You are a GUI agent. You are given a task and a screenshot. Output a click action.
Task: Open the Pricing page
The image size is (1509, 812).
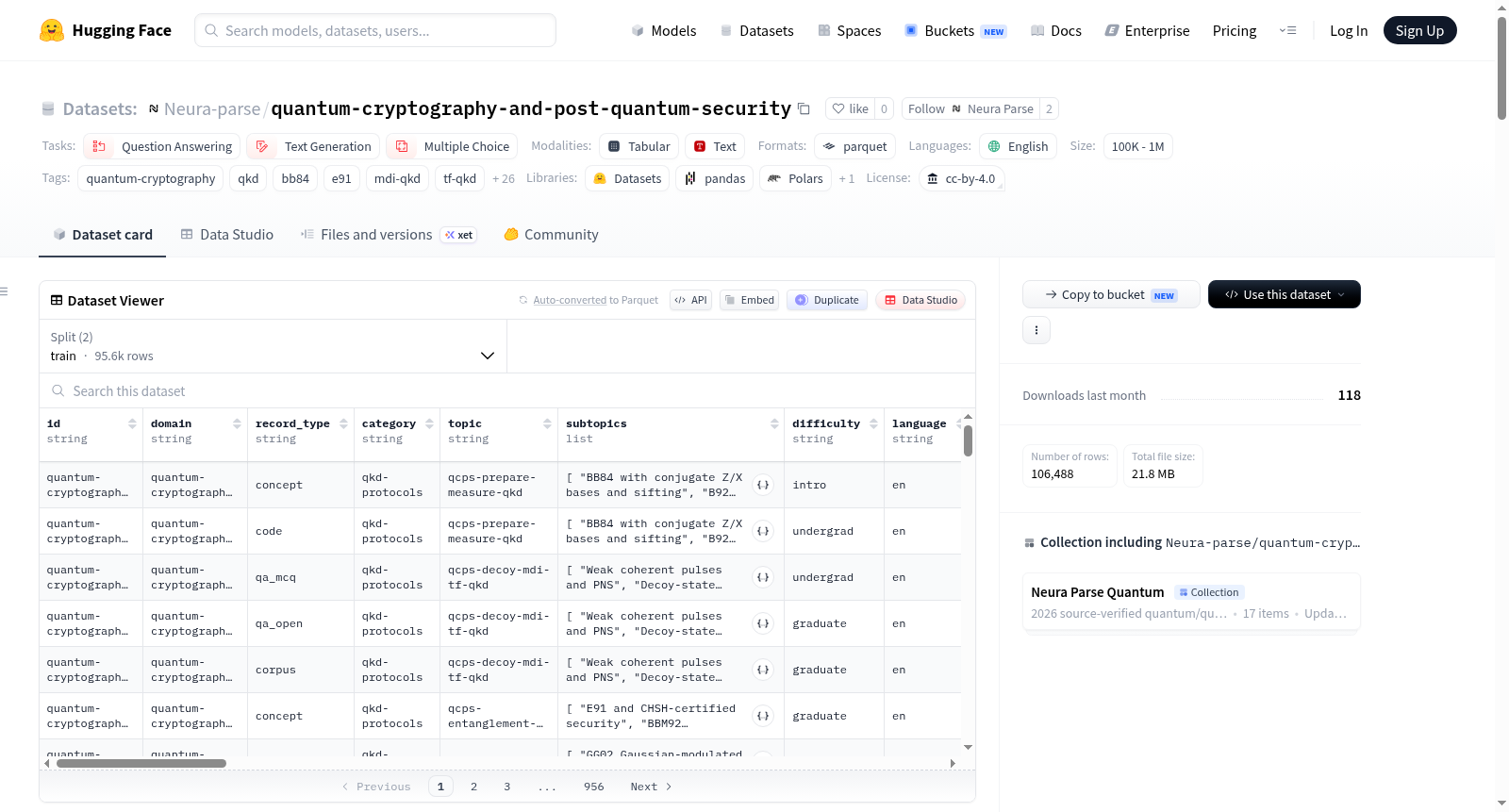[x=1235, y=30]
